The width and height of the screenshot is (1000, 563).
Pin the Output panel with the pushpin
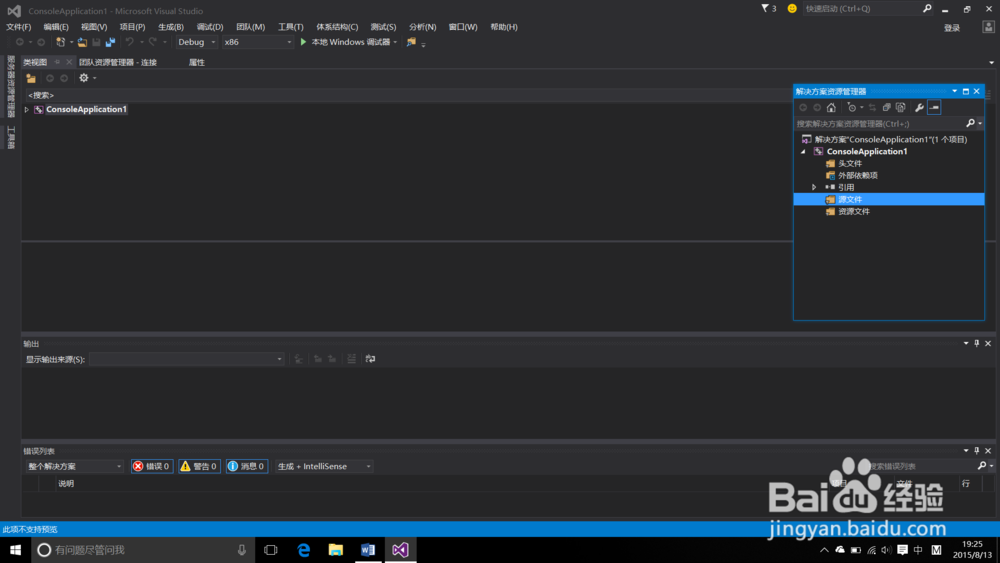(x=976, y=343)
